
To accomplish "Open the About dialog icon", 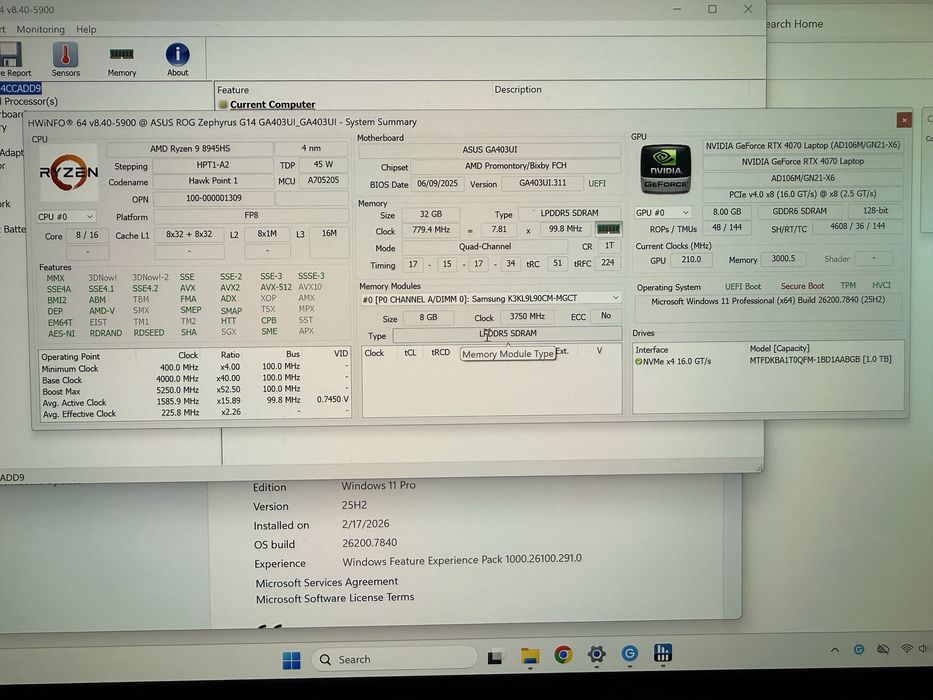I will coord(177,60).
